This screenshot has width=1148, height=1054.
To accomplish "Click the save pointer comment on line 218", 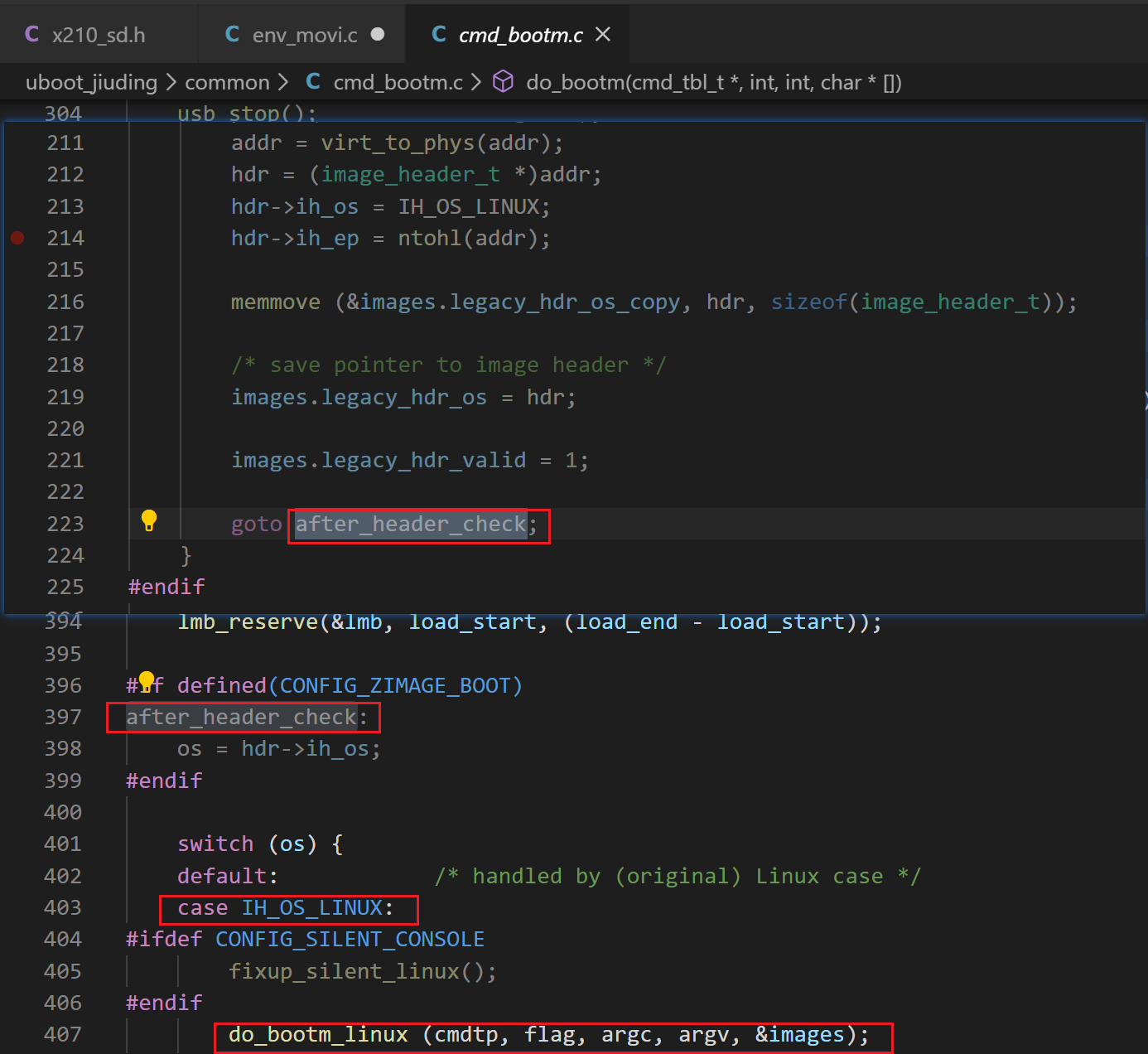I will (x=448, y=365).
